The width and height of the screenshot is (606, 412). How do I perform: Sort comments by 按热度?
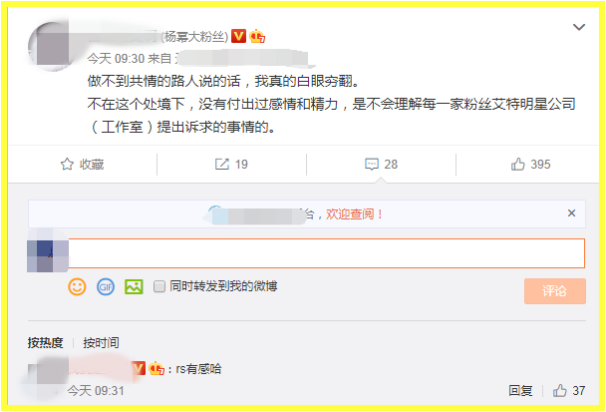coord(45,342)
